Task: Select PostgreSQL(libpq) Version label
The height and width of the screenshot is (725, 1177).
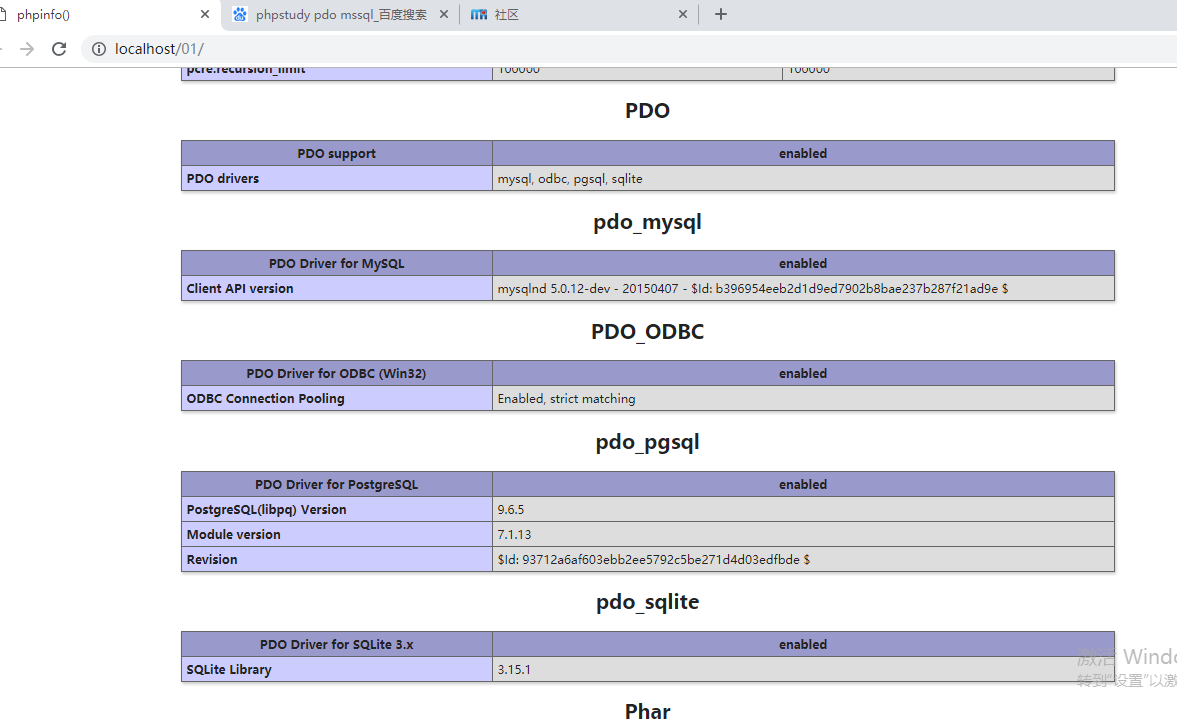Action: pyautogui.click(x=336, y=509)
